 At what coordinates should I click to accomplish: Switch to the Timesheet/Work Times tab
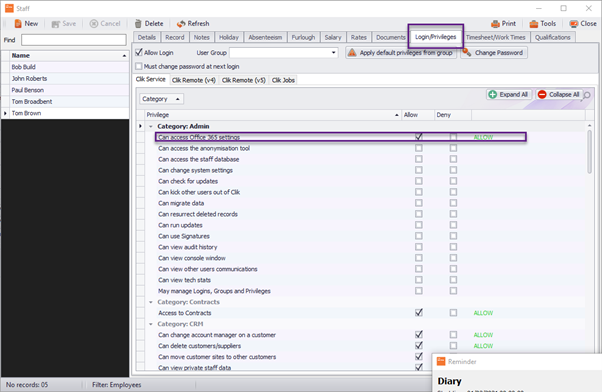[x=495, y=37]
